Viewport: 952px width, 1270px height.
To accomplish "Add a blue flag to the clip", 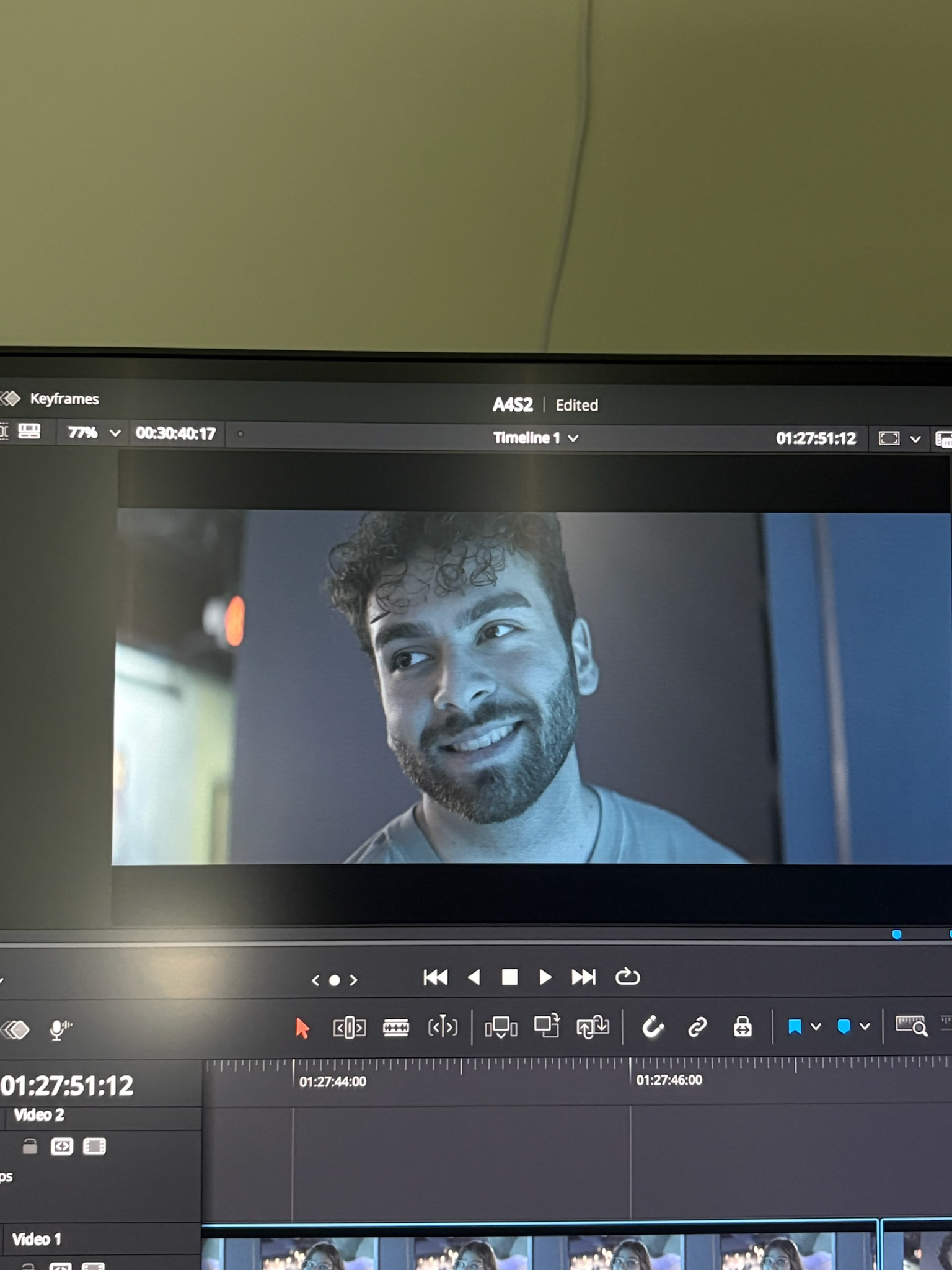I will (x=795, y=1027).
